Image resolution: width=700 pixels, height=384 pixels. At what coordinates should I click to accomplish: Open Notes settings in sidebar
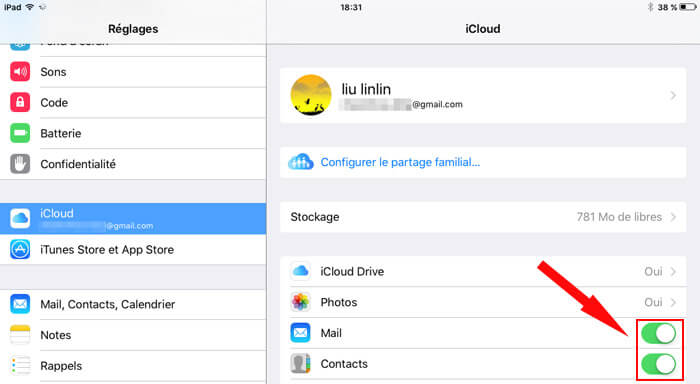[x=133, y=335]
